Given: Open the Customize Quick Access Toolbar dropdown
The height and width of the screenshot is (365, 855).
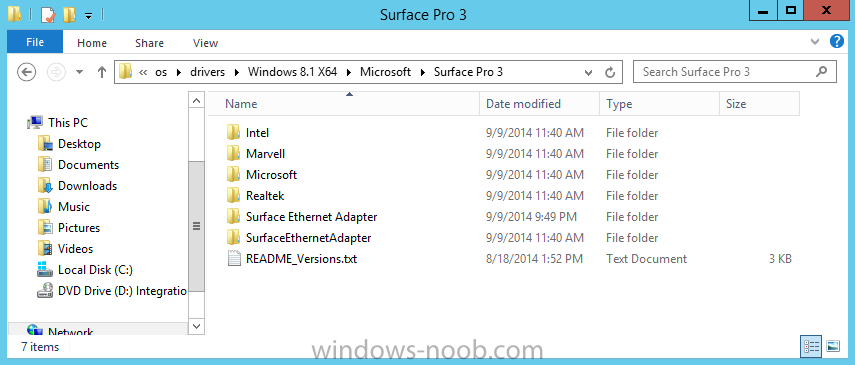Looking at the screenshot, I should tap(88, 15).
